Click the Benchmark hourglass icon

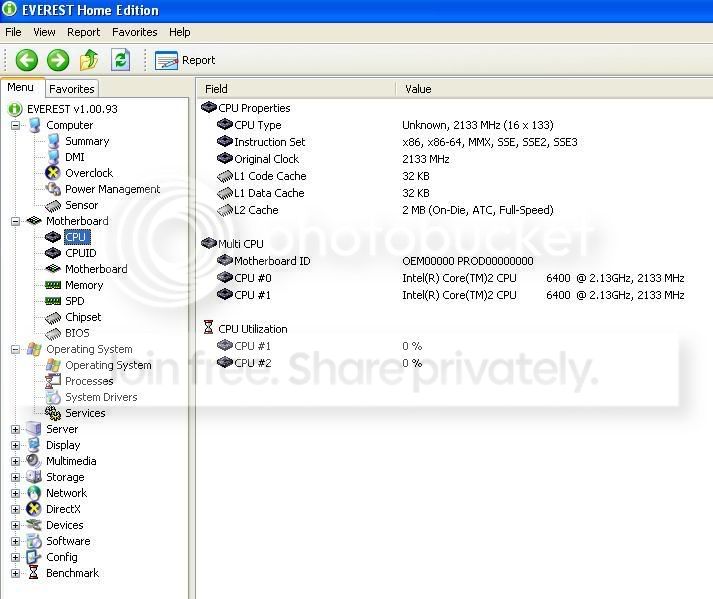tap(34, 573)
